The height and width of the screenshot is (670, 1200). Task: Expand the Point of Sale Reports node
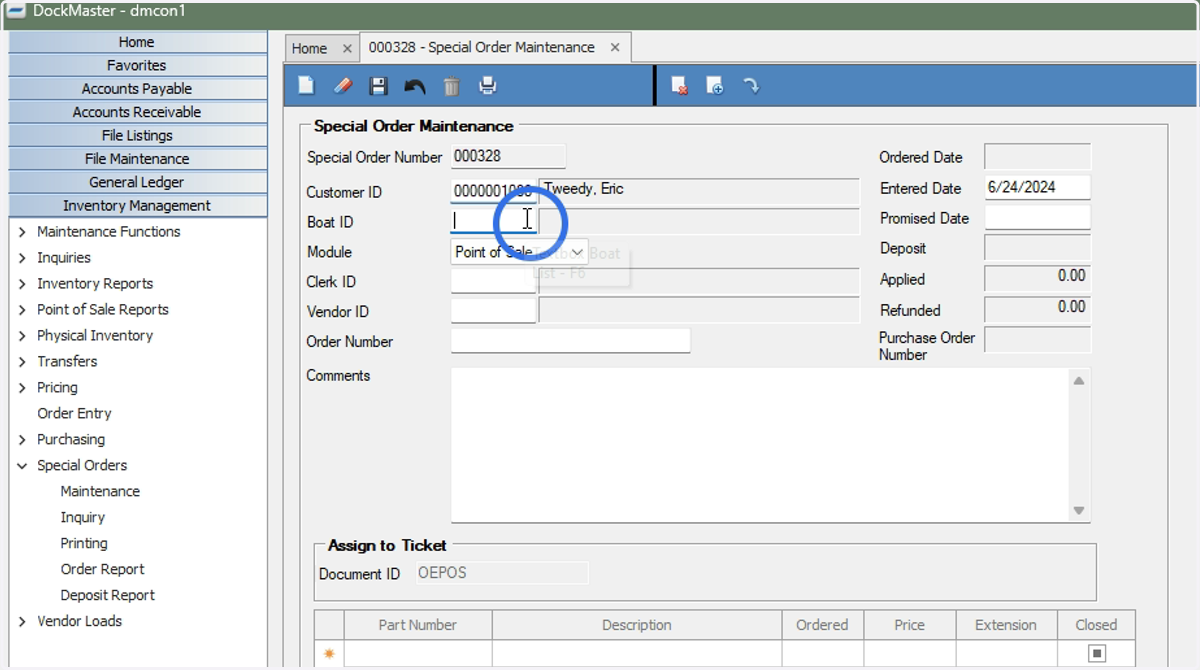[22, 310]
